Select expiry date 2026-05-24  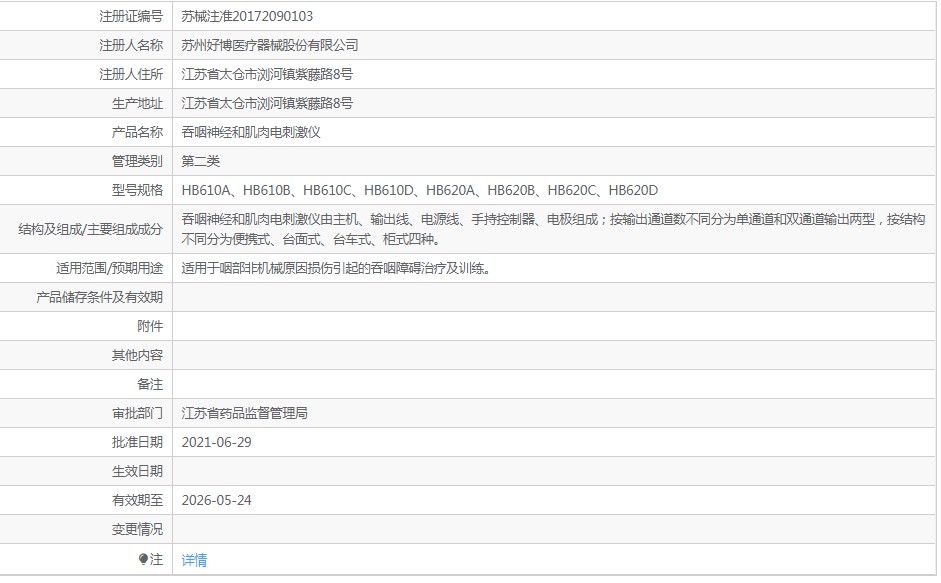point(217,500)
